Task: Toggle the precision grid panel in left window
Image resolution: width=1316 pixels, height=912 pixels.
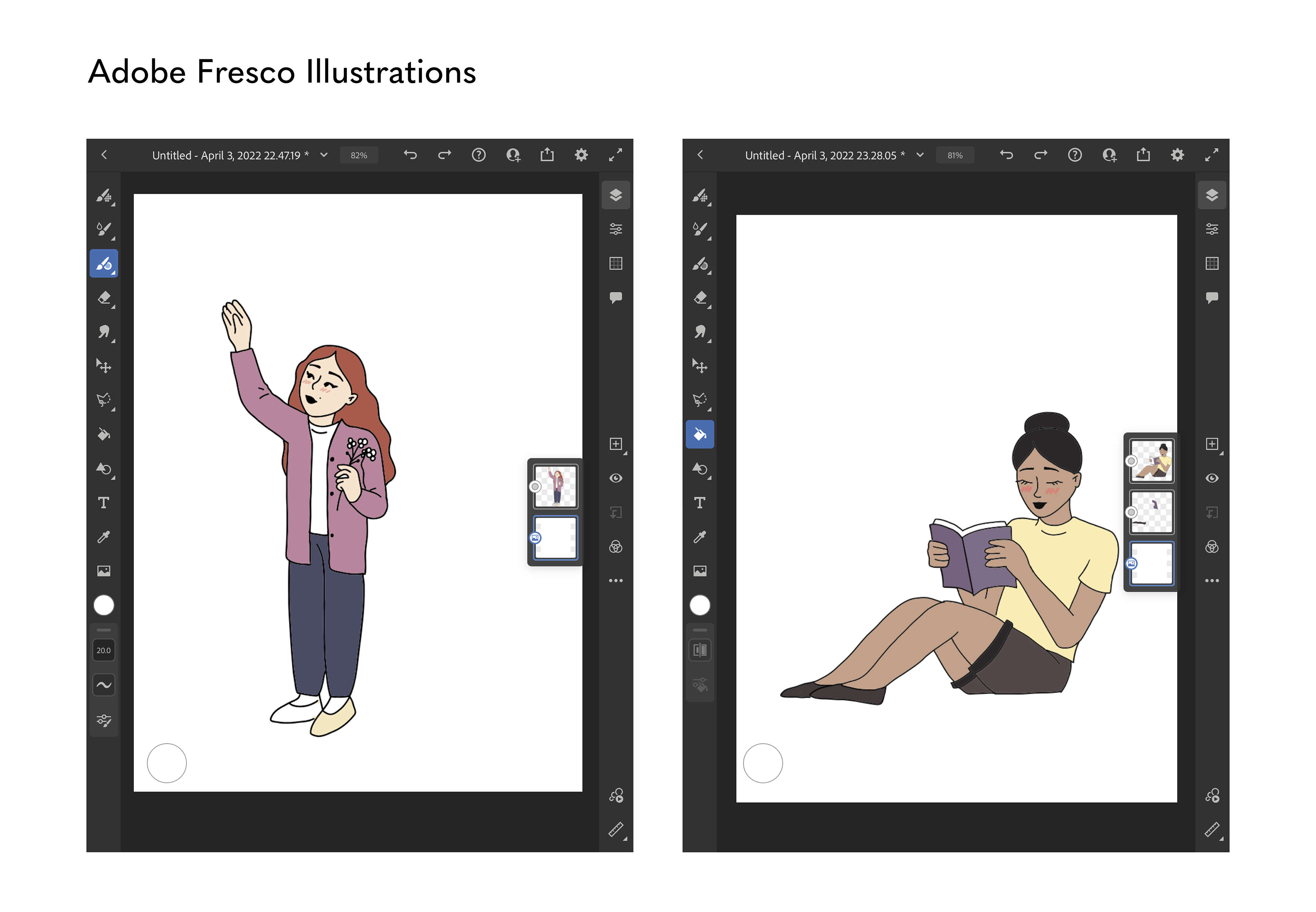Action: click(x=616, y=263)
